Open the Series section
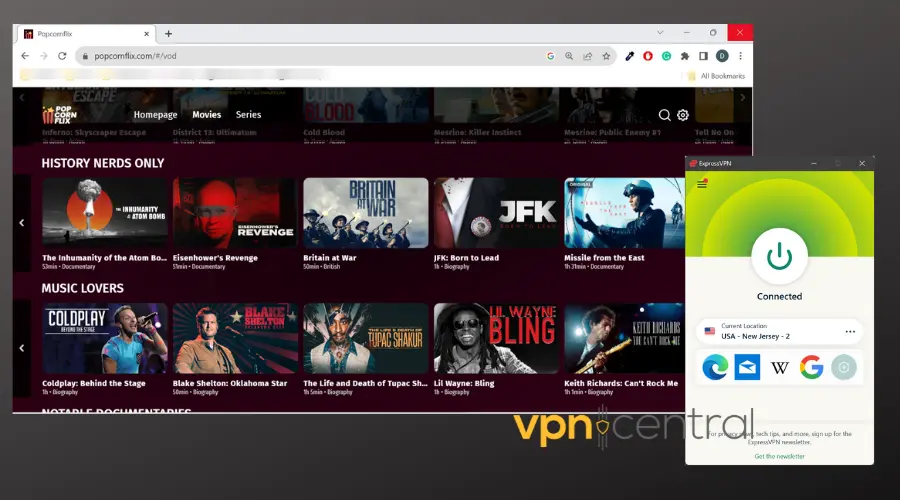 [249, 115]
